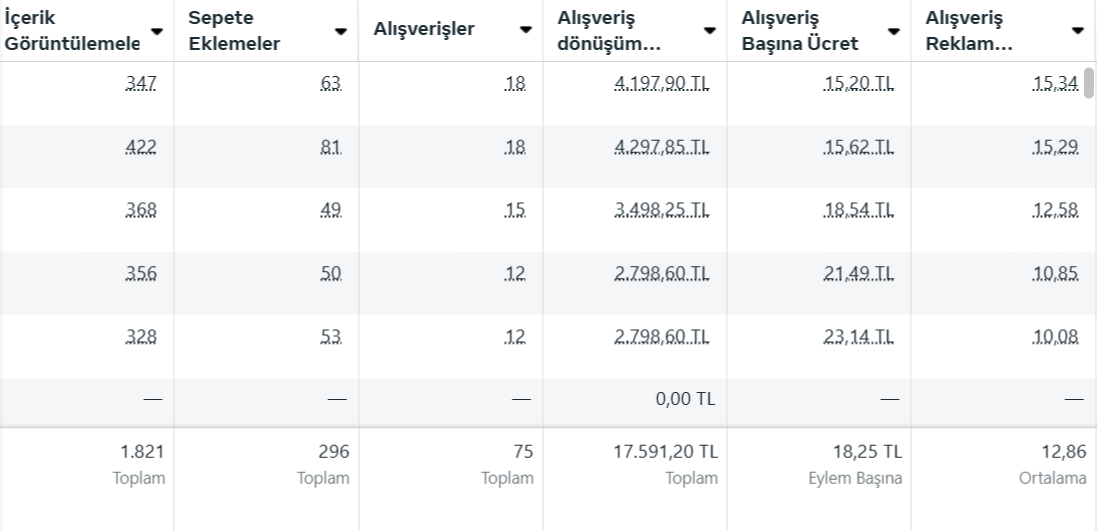Click cost per purchase 18,54 TL
This screenshot has width=1097, height=531.
point(860,210)
